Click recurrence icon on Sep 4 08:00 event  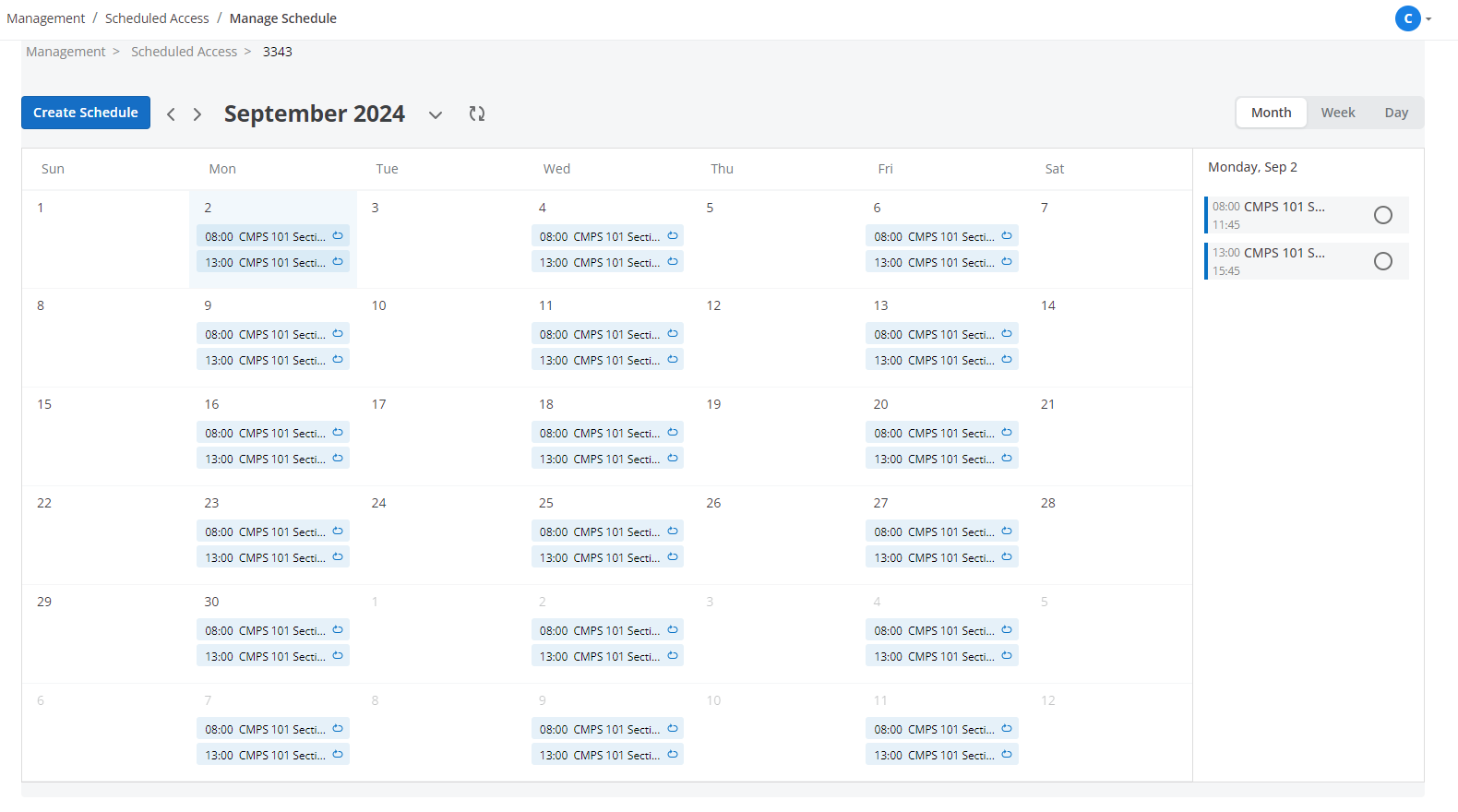[673, 236]
